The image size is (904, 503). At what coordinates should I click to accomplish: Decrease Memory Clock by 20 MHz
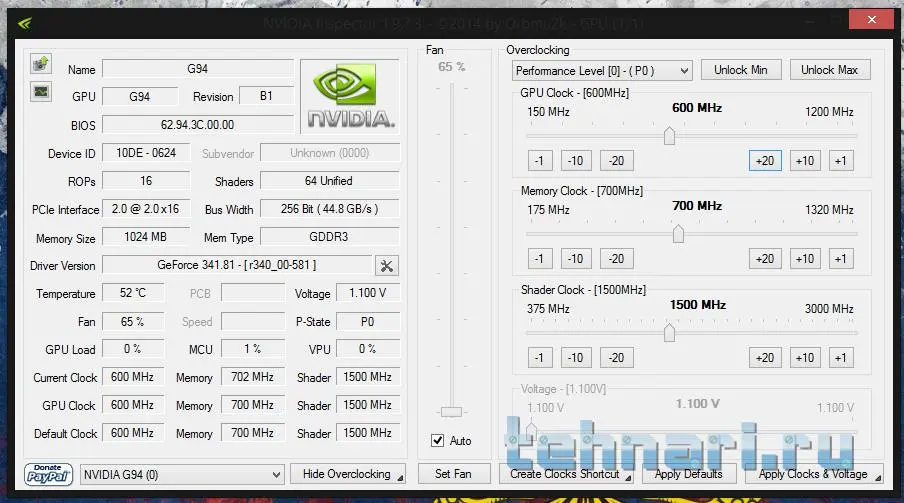click(x=616, y=259)
